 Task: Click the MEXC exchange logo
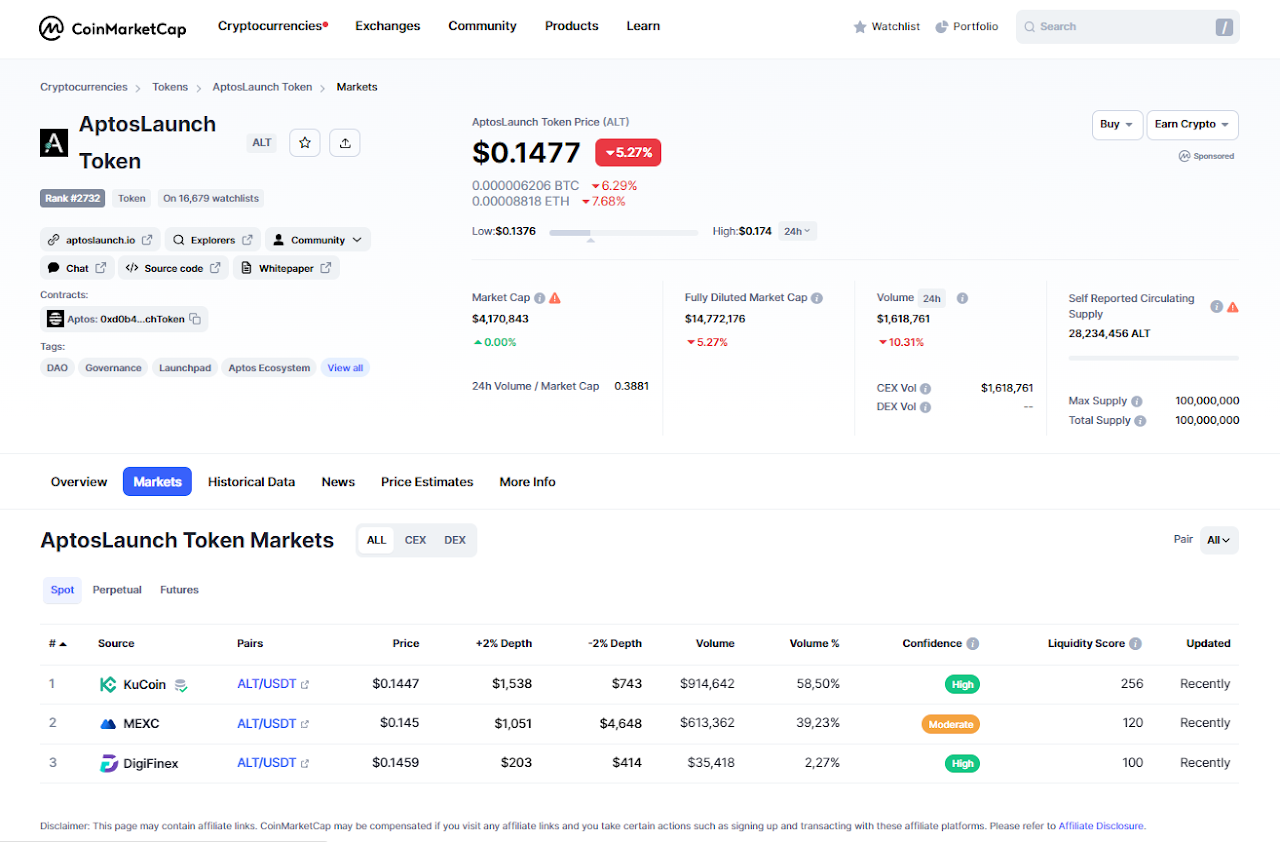(108, 723)
